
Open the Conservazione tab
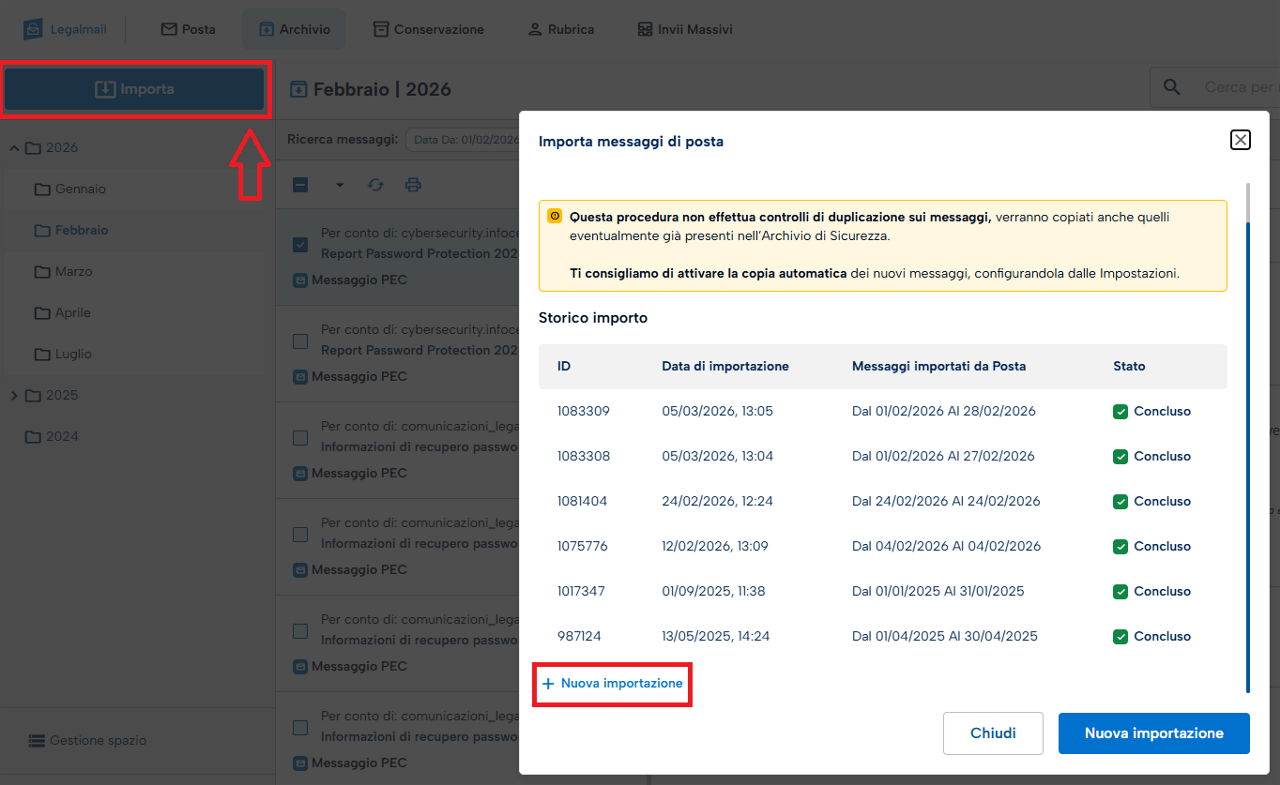[x=428, y=29]
